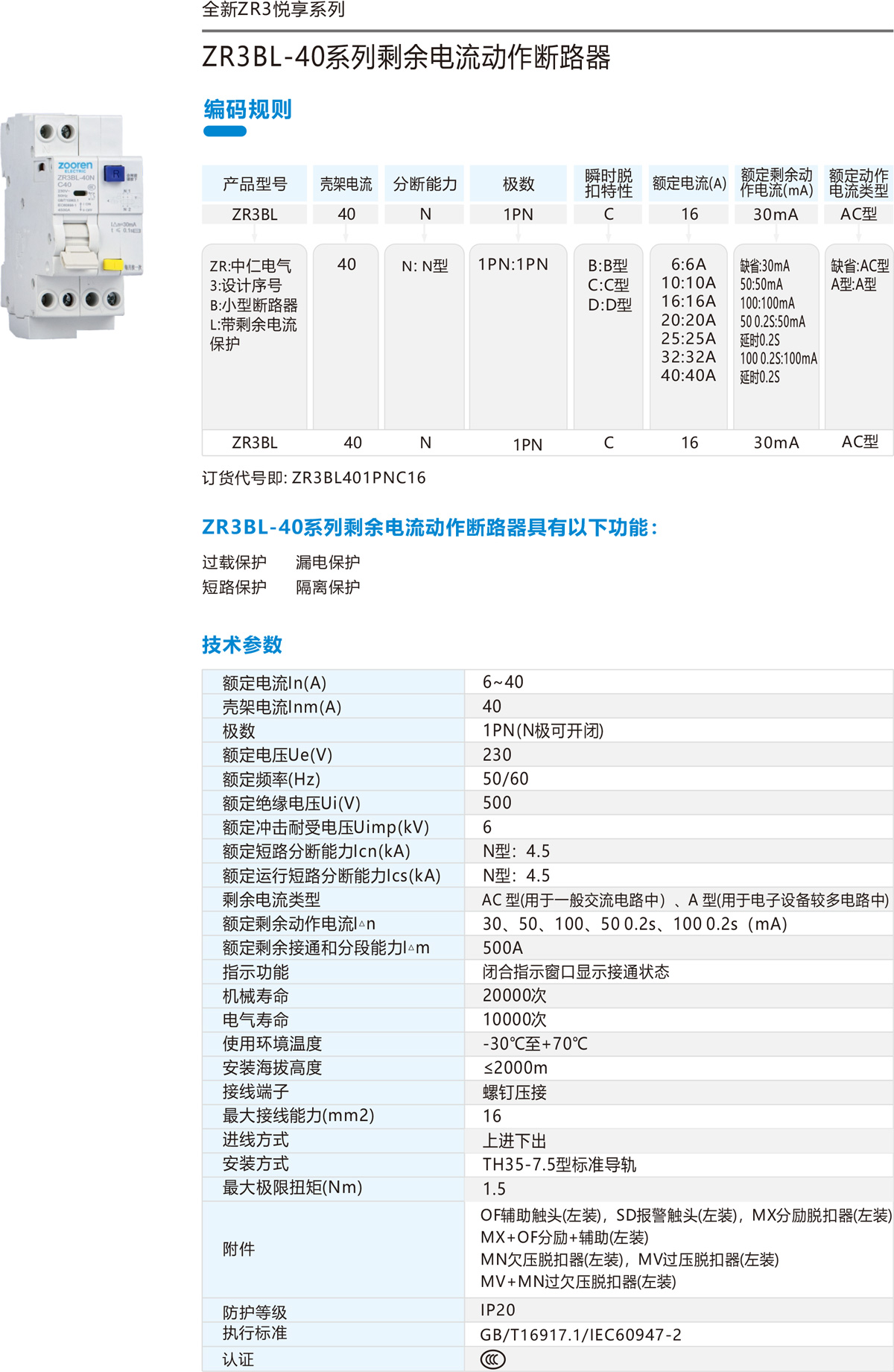Click the '缺省:AC型' current type entry

[860, 266]
